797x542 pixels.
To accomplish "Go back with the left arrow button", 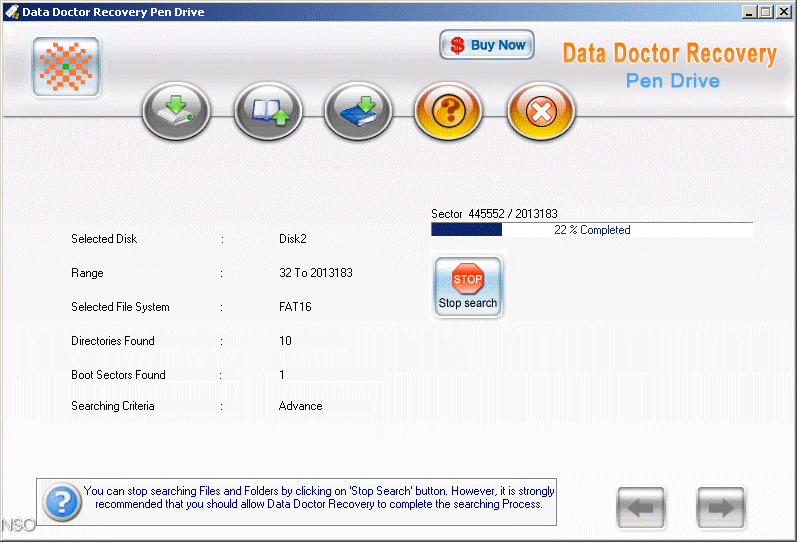I will click(640, 507).
